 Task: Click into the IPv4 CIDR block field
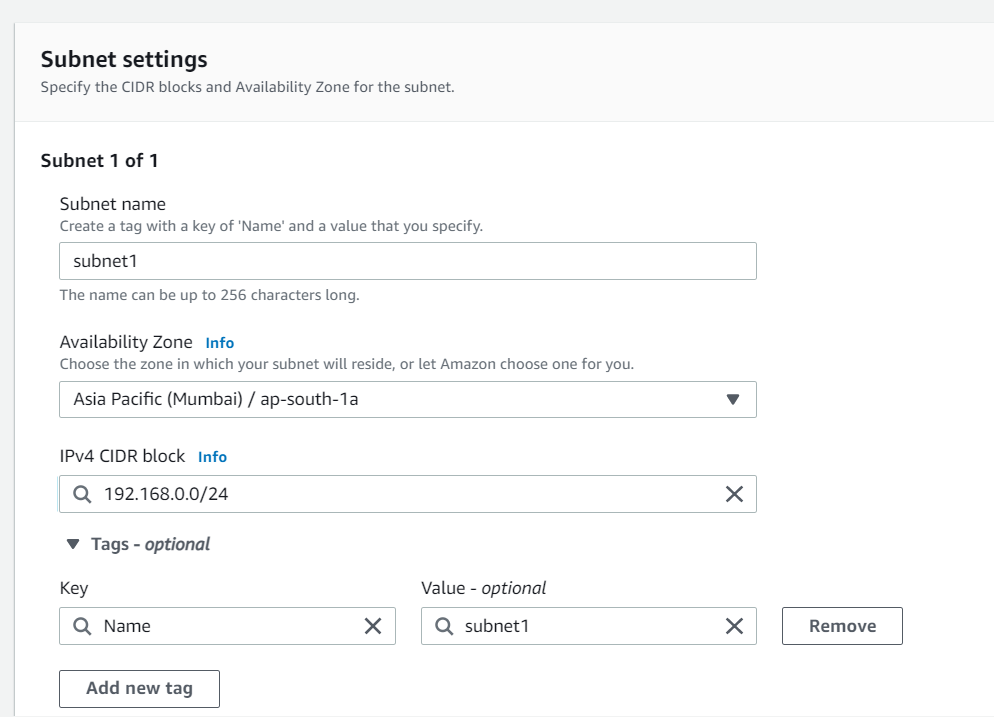pyautogui.click(x=408, y=494)
